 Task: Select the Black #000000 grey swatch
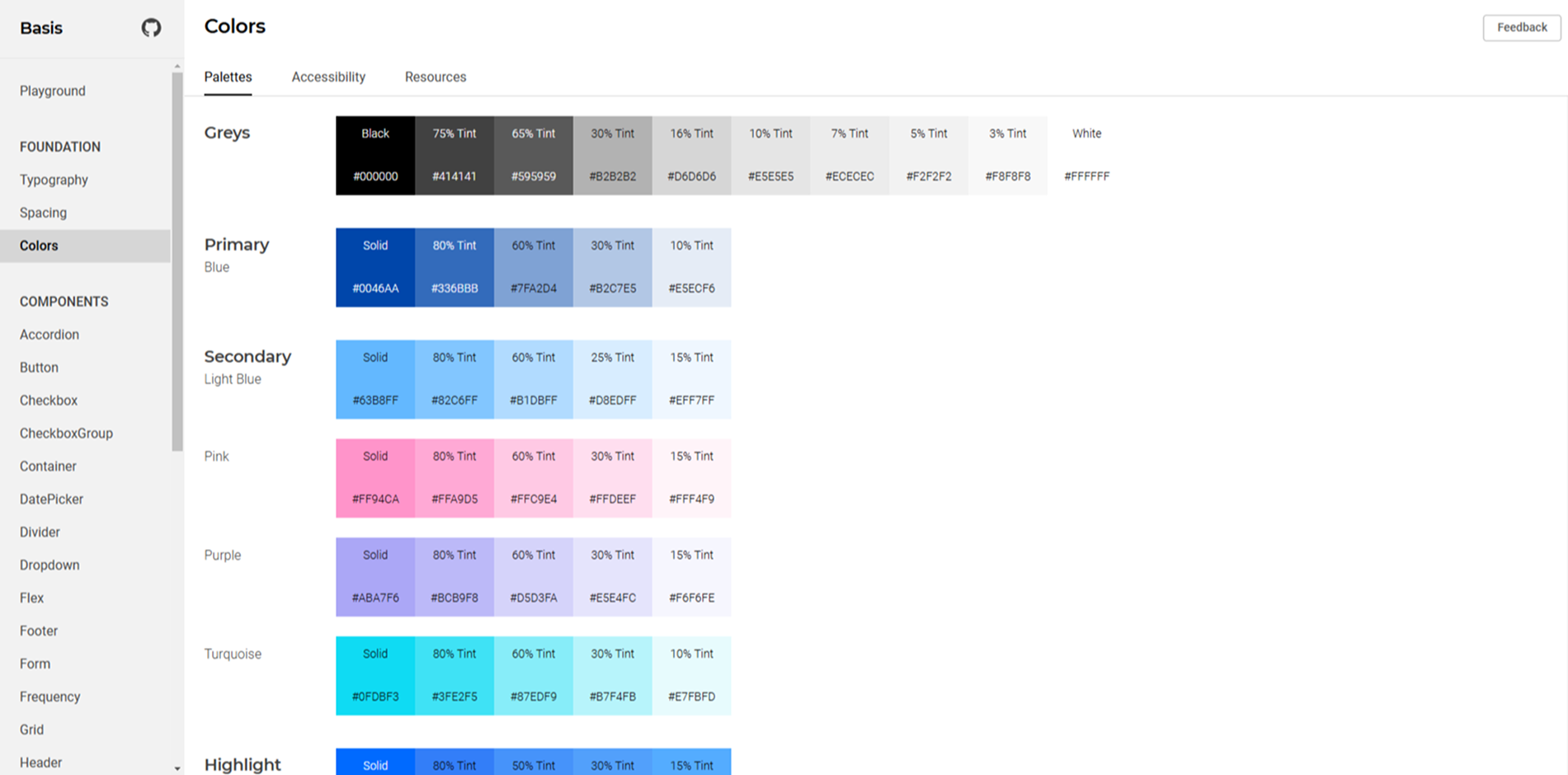(x=375, y=156)
